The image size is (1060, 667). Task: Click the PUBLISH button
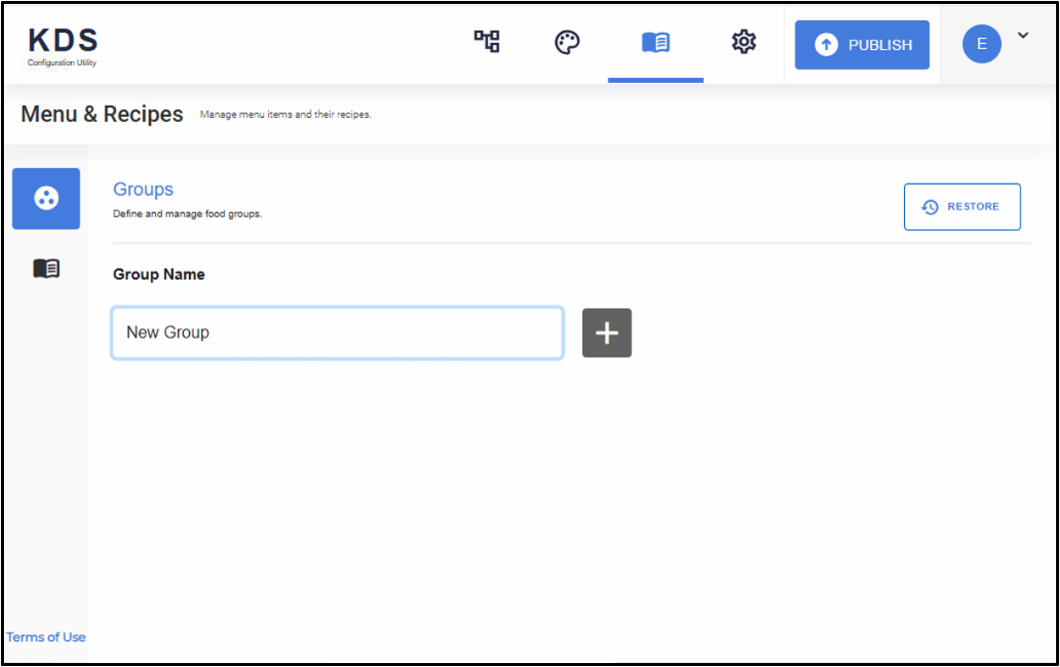[862, 45]
